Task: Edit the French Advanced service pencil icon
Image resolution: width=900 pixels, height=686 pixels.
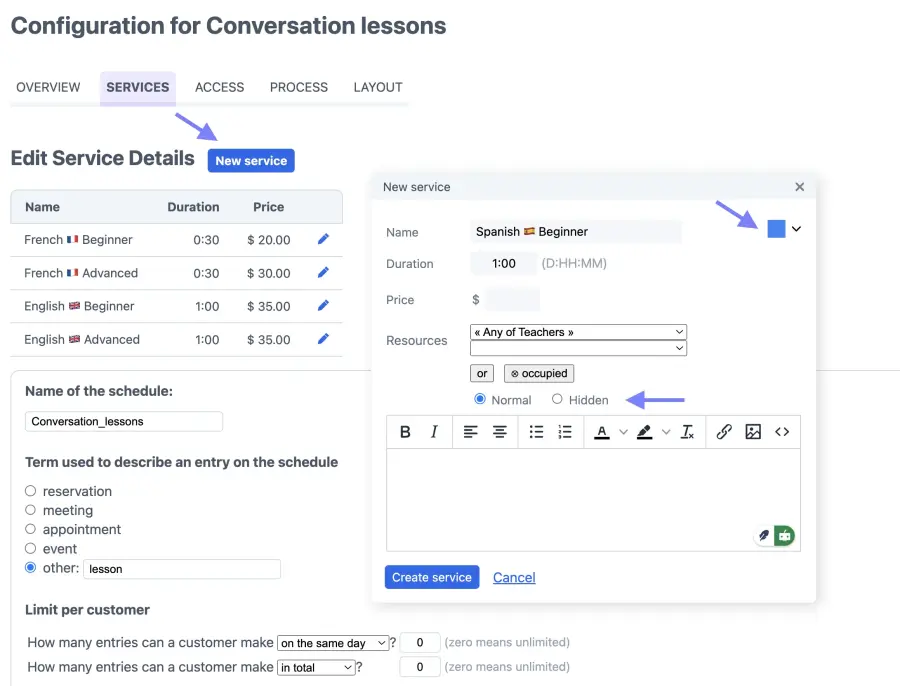Action: 323,272
